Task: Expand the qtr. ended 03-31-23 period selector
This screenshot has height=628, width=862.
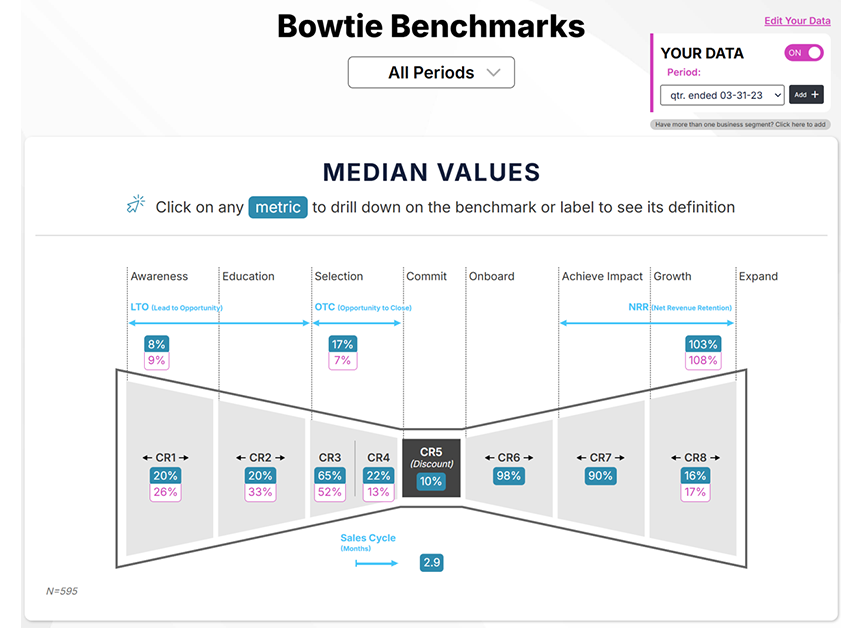Action: click(x=722, y=95)
